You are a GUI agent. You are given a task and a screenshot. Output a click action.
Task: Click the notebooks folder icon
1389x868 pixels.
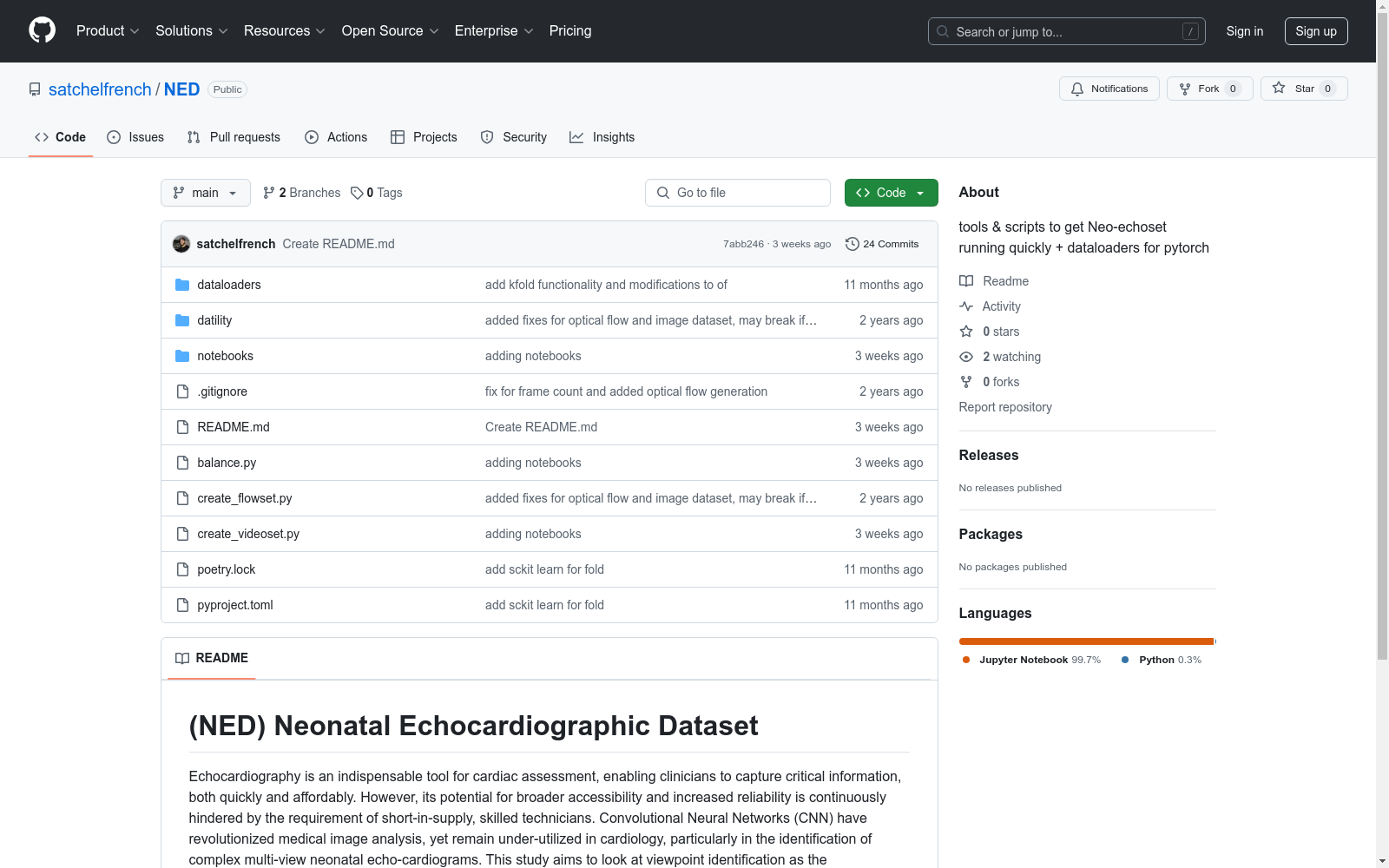coord(182,356)
